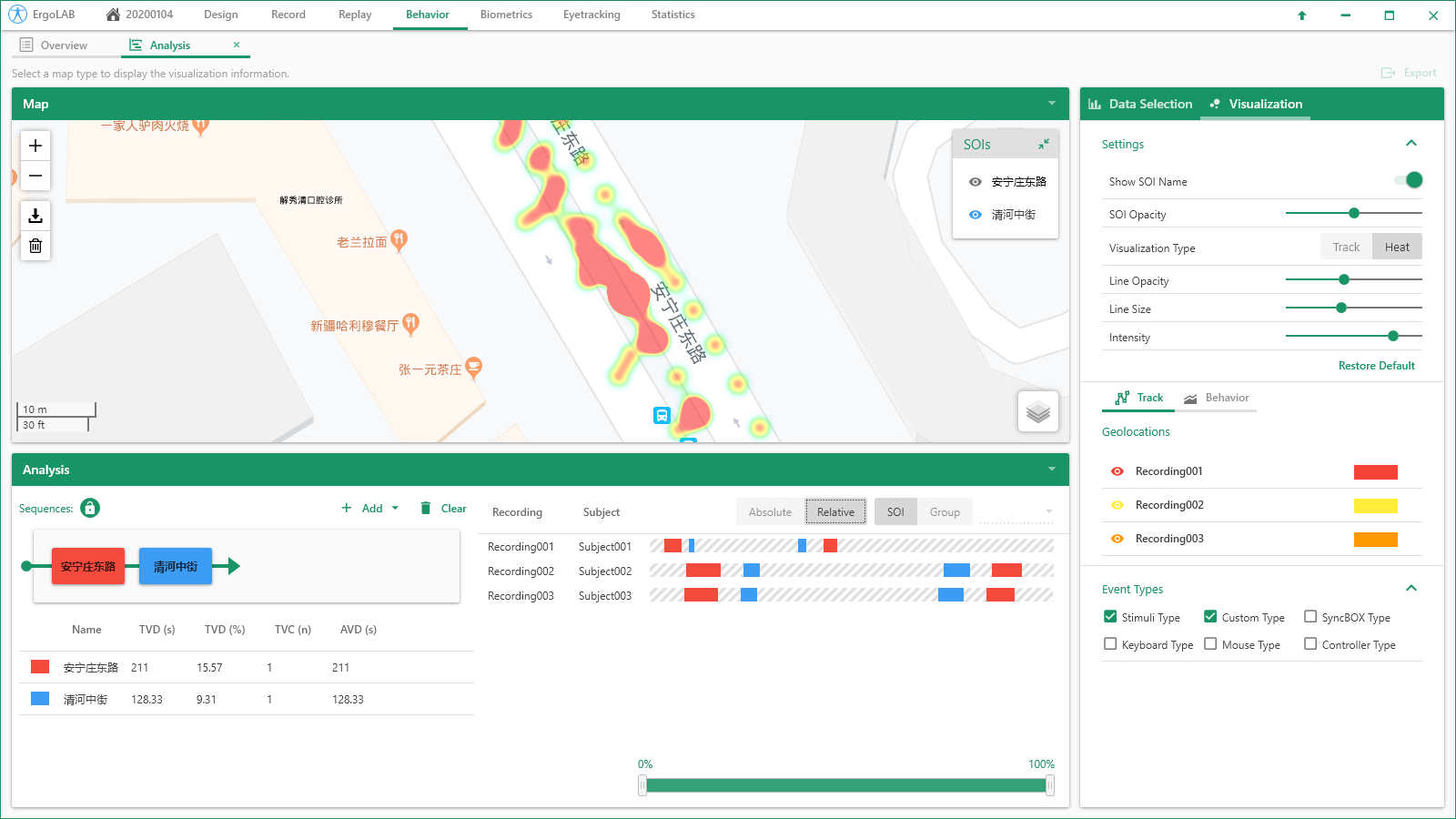
Task: Click the Clear trash icon in Analysis
Action: point(425,508)
